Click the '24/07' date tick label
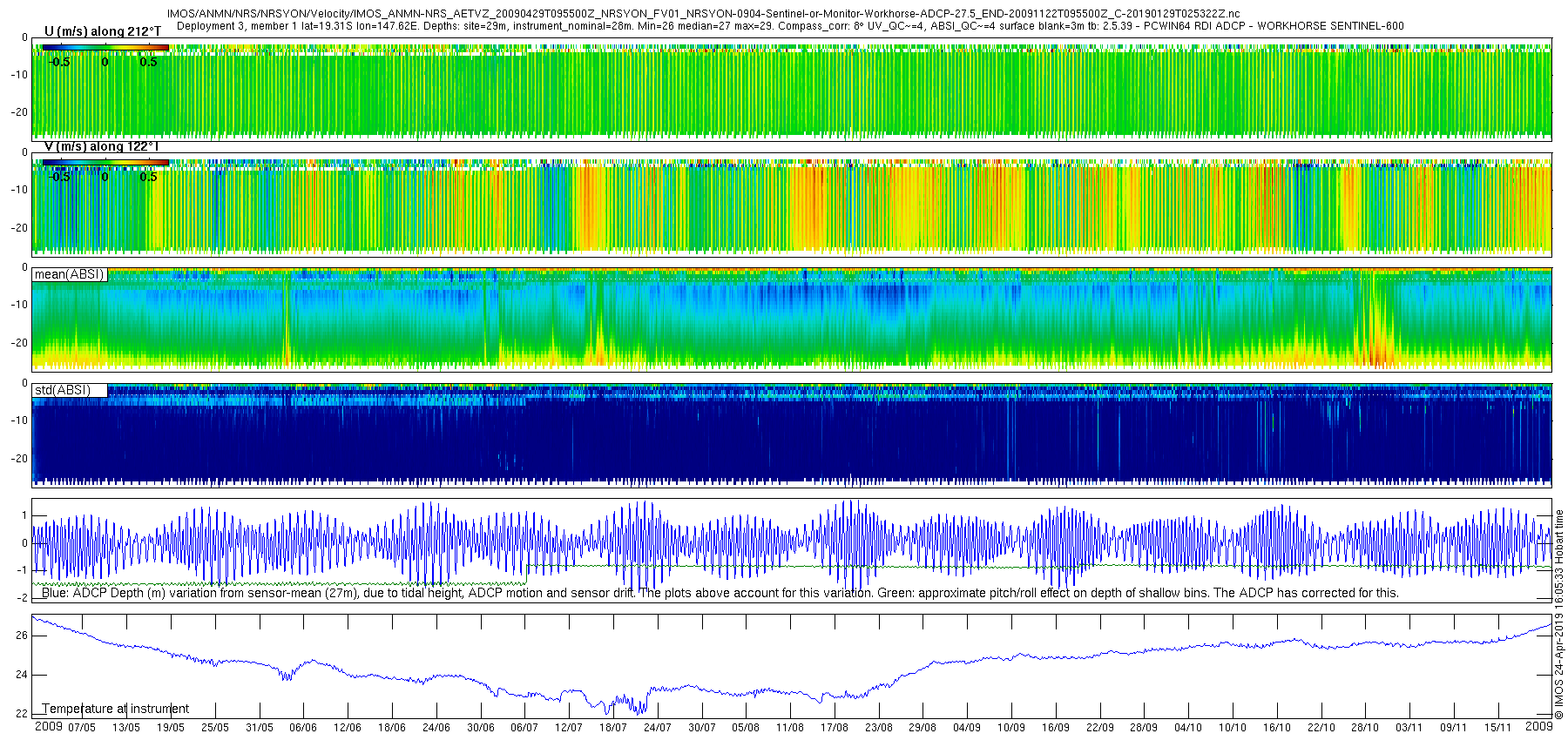This screenshot has width=1568, height=740. [x=658, y=728]
